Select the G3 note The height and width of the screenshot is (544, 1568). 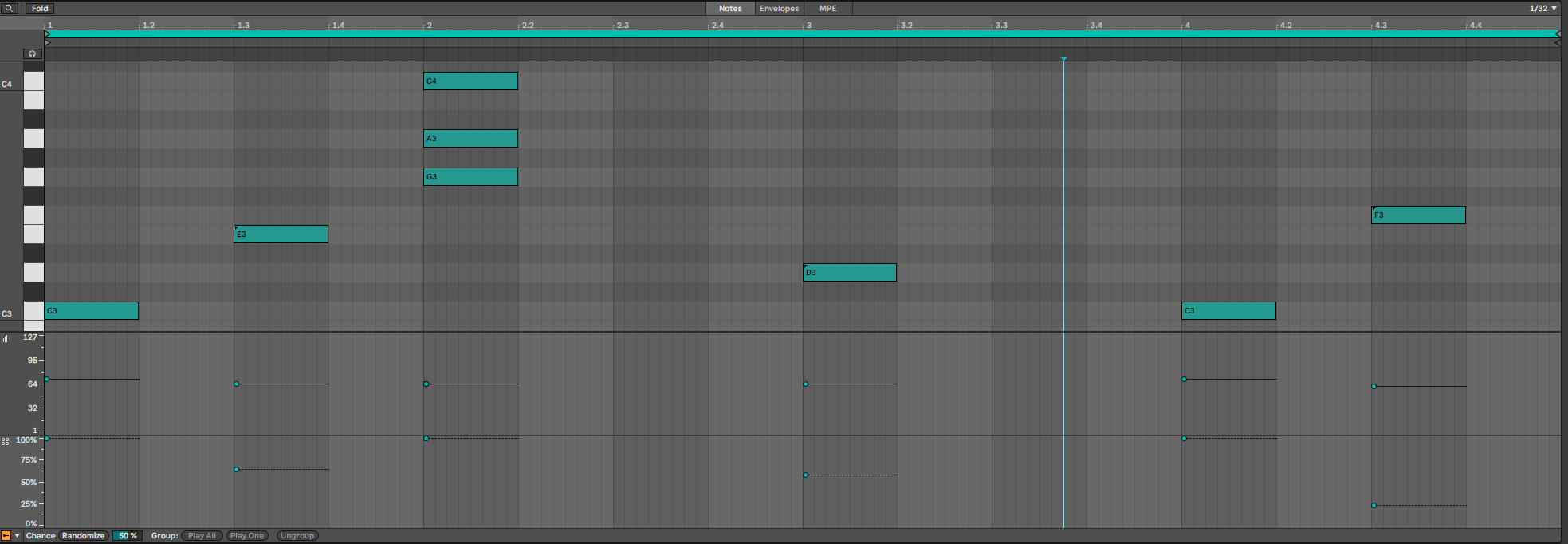click(x=470, y=177)
